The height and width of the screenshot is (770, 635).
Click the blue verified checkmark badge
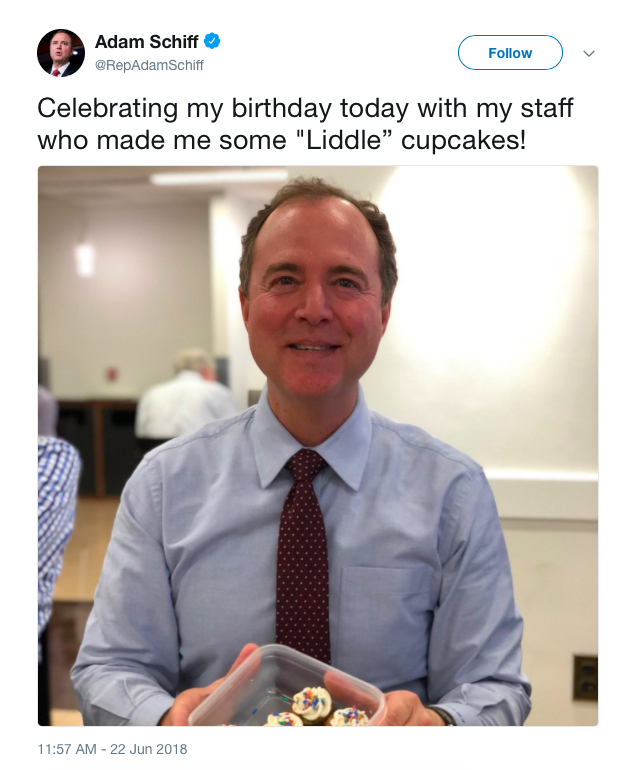[212, 42]
